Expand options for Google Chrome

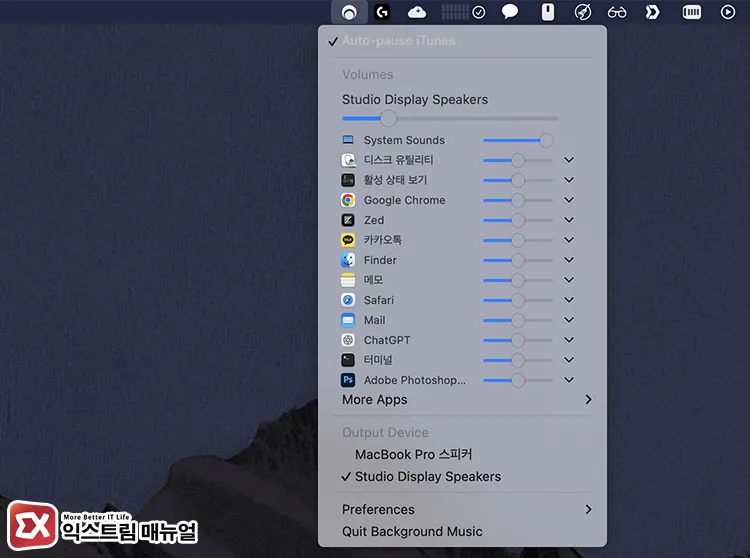[x=569, y=200]
